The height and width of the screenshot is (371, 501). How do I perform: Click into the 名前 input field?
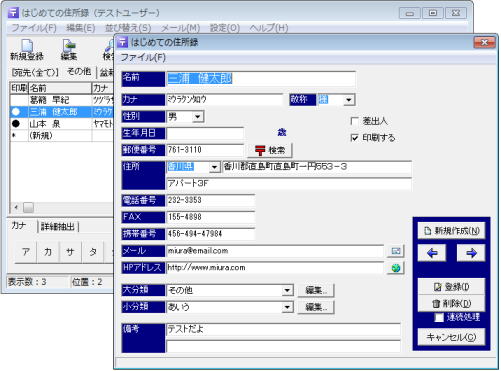point(261,79)
